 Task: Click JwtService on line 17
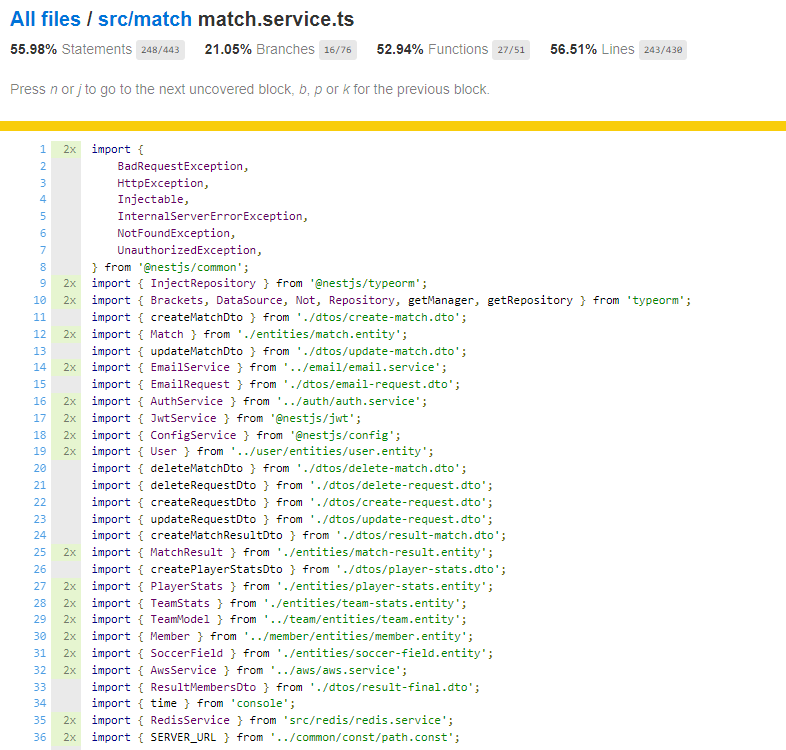click(x=183, y=419)
